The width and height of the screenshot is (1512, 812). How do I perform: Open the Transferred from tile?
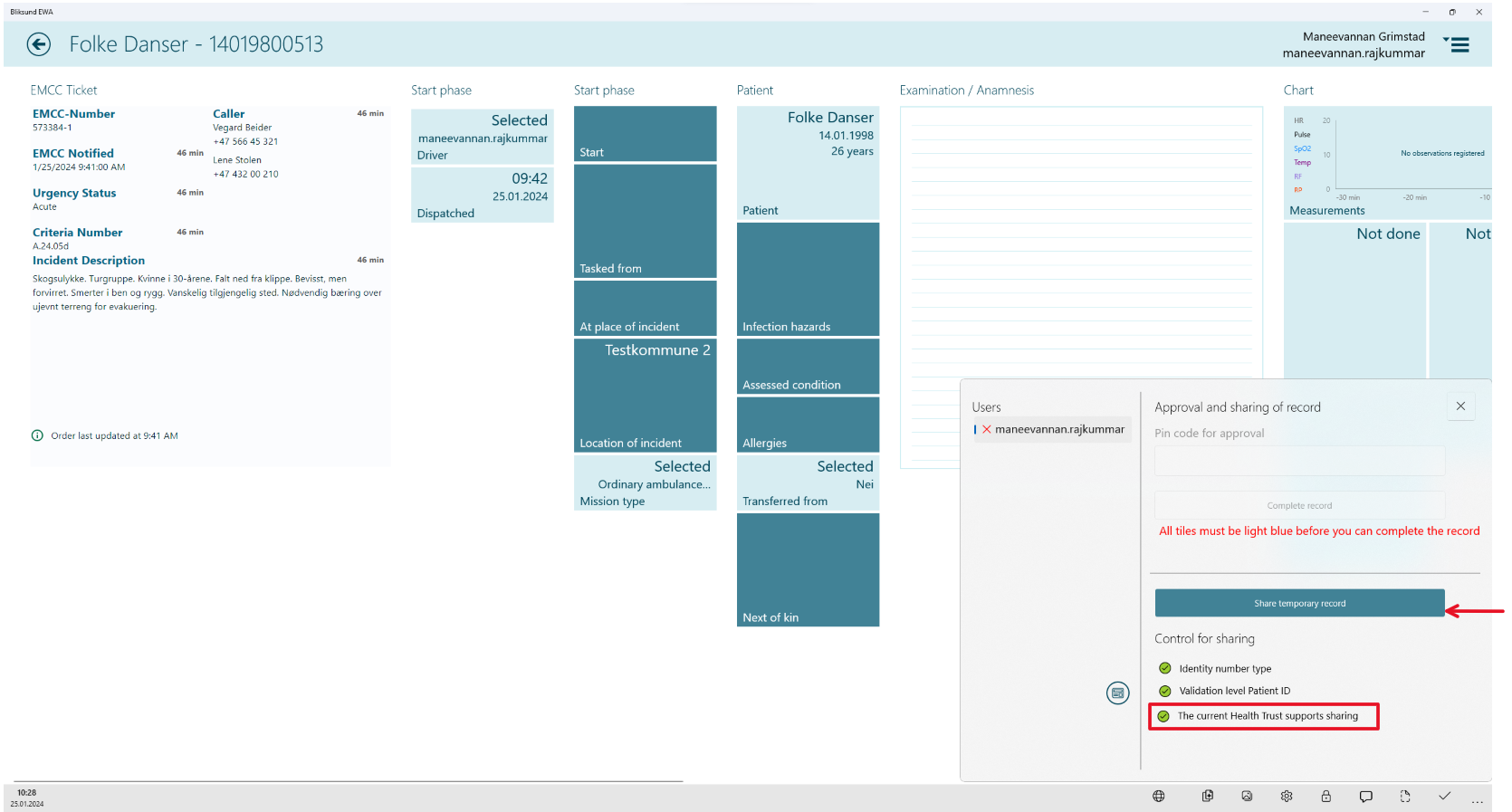[x=808, y=482]
